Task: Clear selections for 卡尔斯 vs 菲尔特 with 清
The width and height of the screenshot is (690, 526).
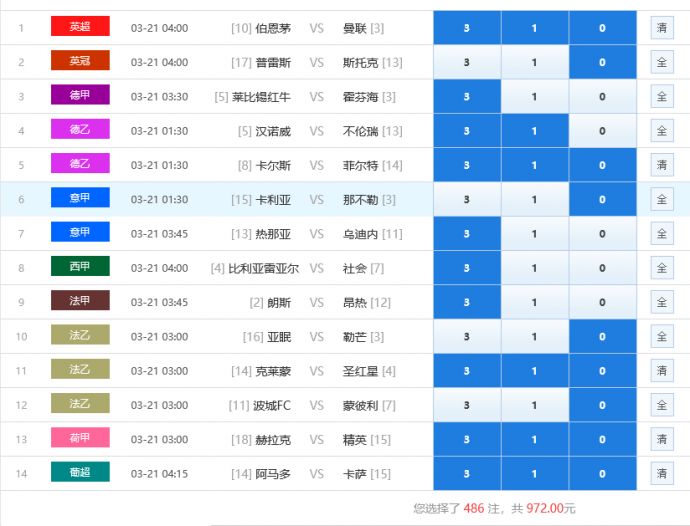Action: [x=661, y=165]
